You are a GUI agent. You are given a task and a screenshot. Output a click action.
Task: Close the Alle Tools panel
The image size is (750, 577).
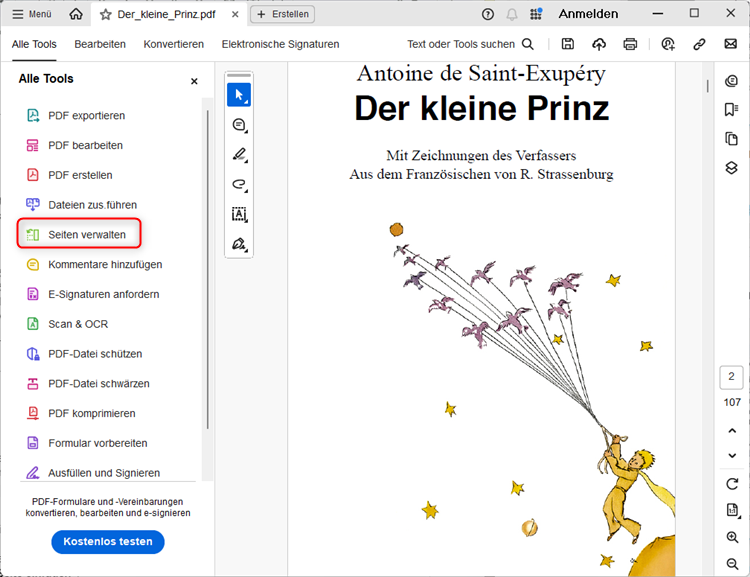pos(194,81)
